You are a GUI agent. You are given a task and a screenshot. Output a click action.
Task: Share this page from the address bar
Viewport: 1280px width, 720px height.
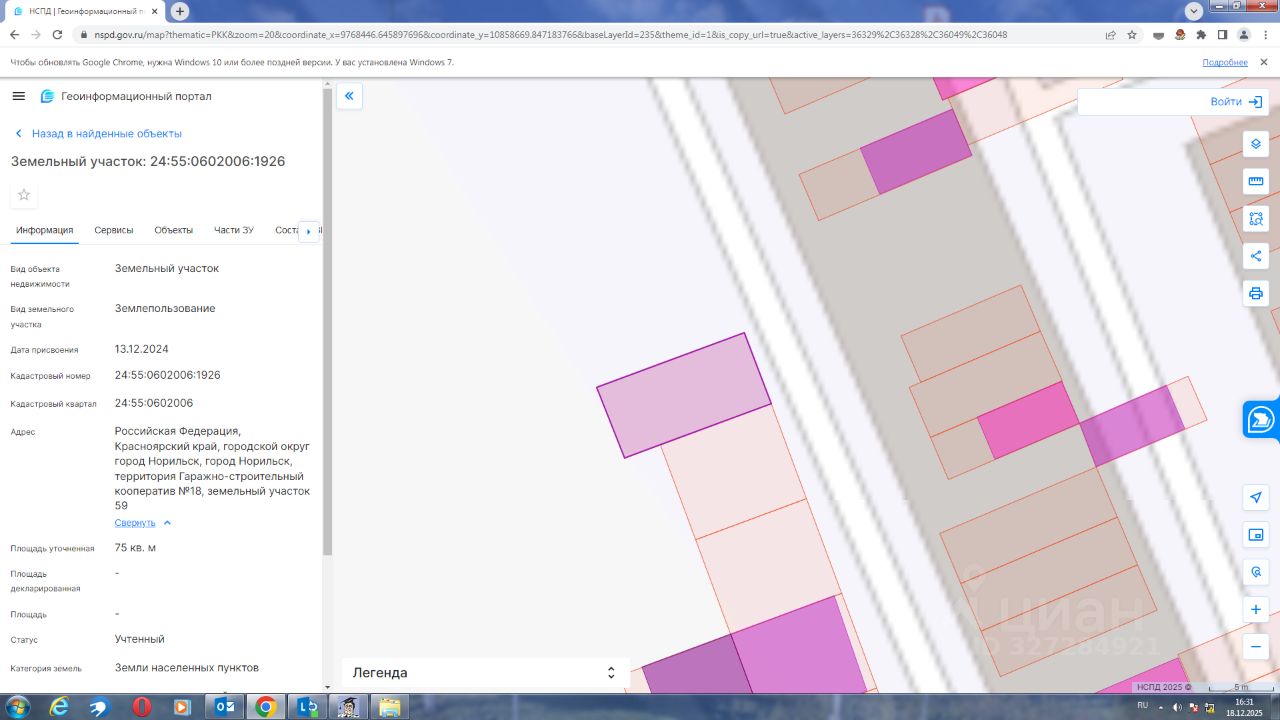(x=1110, y=34)
